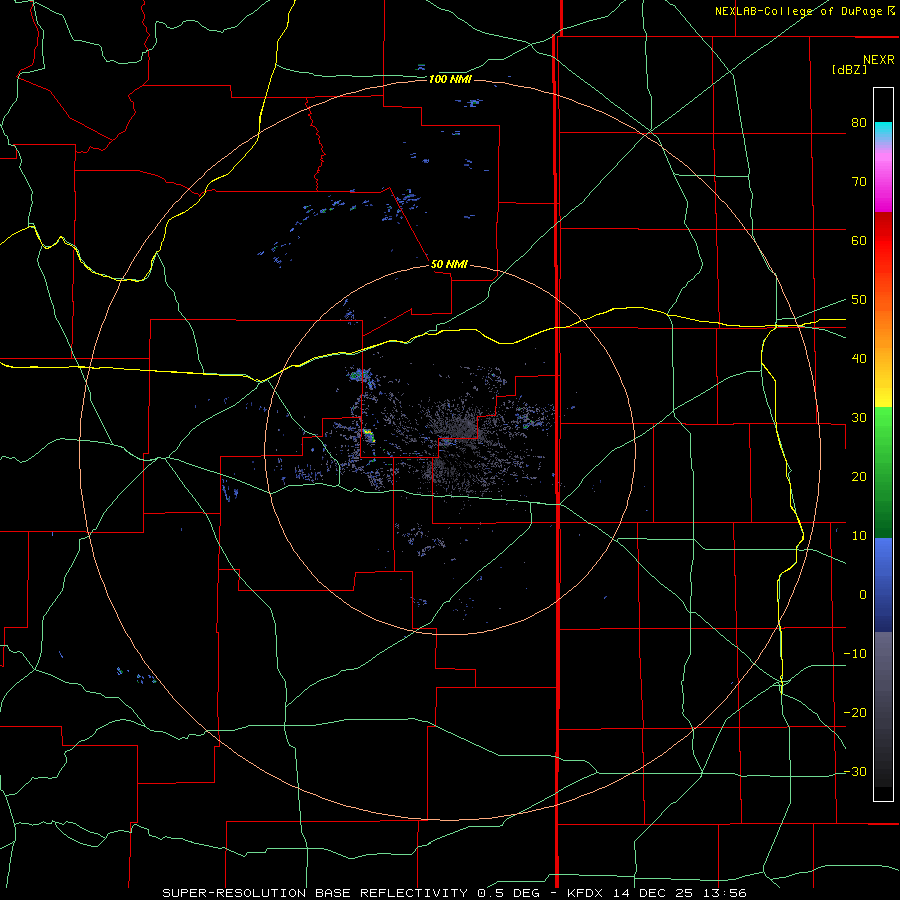Viewport: 900px width, 900px height.
Task: Click the [dBZ] units label
Action: coord(849,69)
